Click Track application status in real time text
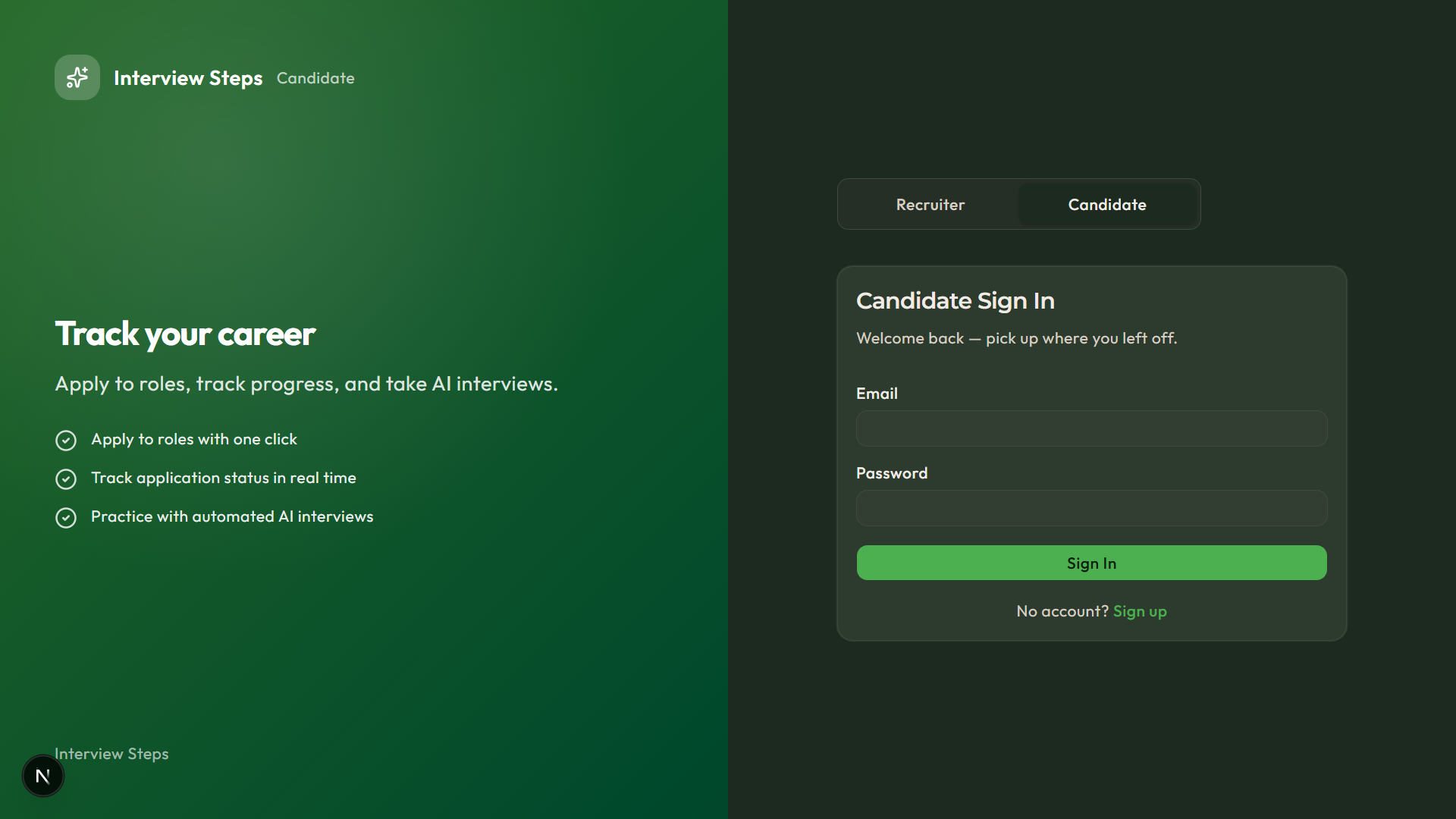The width and height of the screenshot is (1456, 819). pos(224,478)
